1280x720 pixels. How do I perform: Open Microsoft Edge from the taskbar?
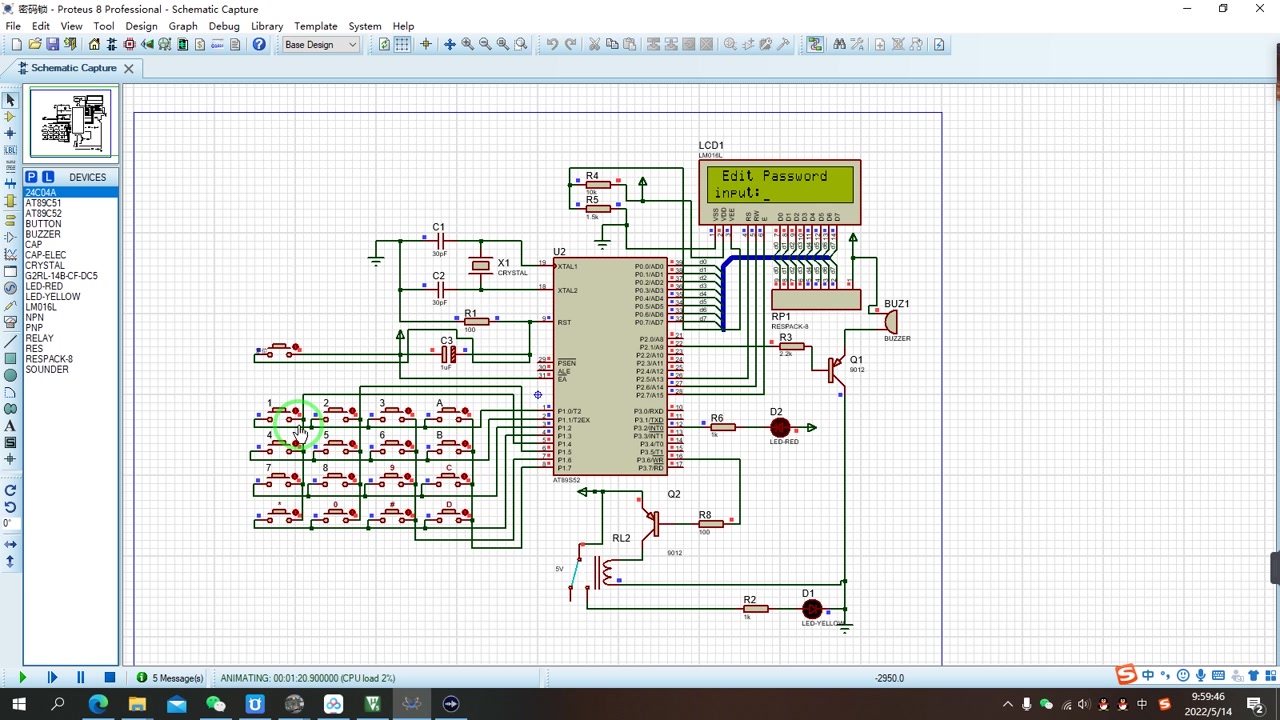(x=98, y=704)
